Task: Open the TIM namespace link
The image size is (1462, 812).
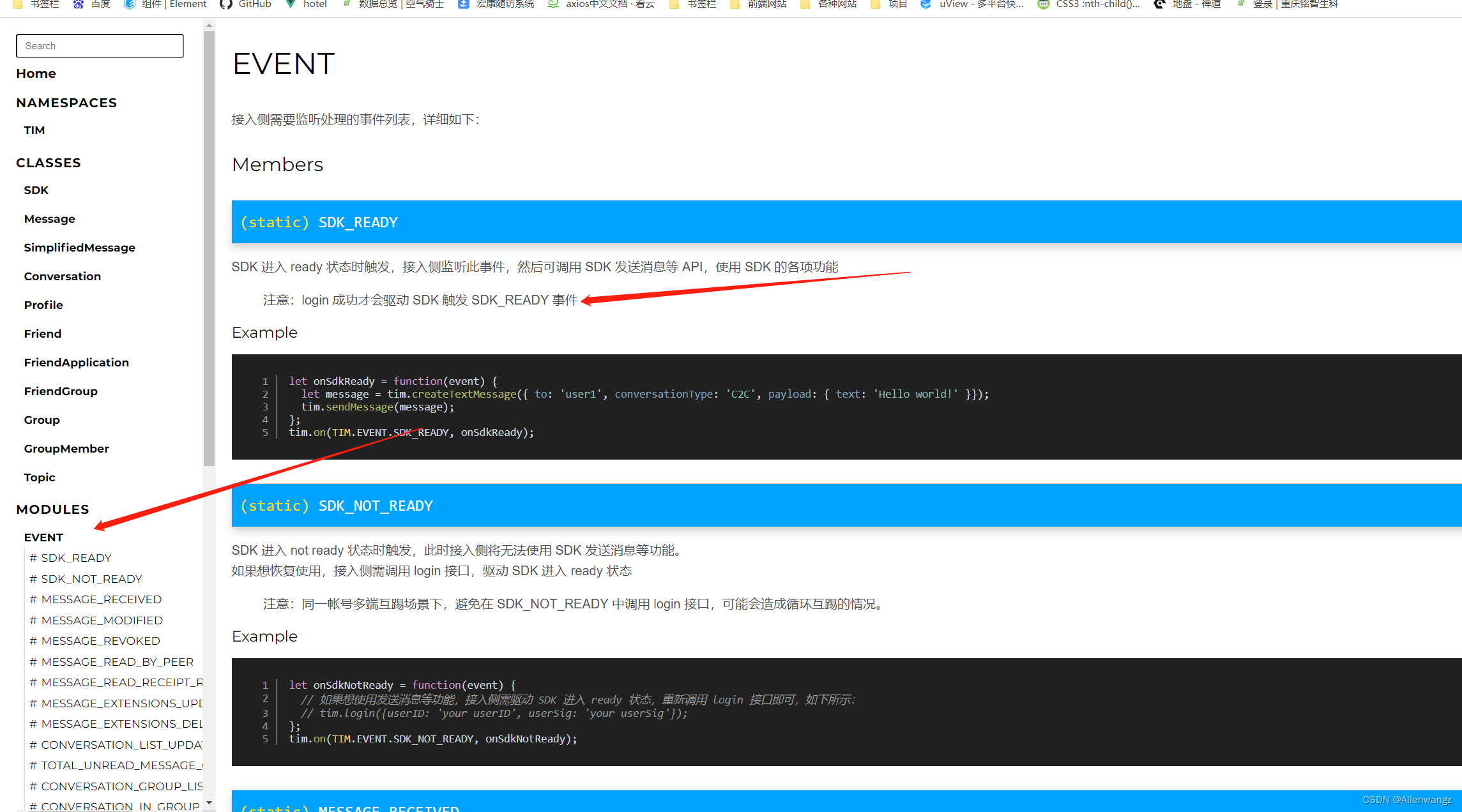Action: point(34,130)
